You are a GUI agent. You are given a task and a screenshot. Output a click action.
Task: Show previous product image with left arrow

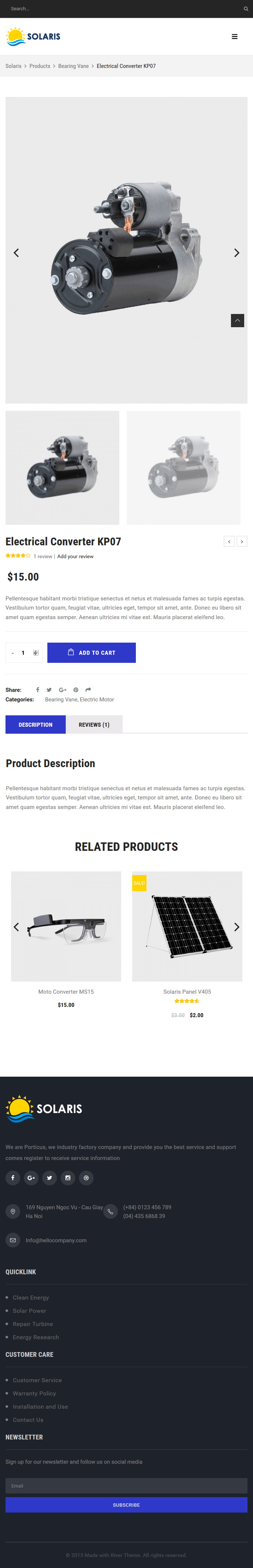pyautogui.click(x=17, y=253)
